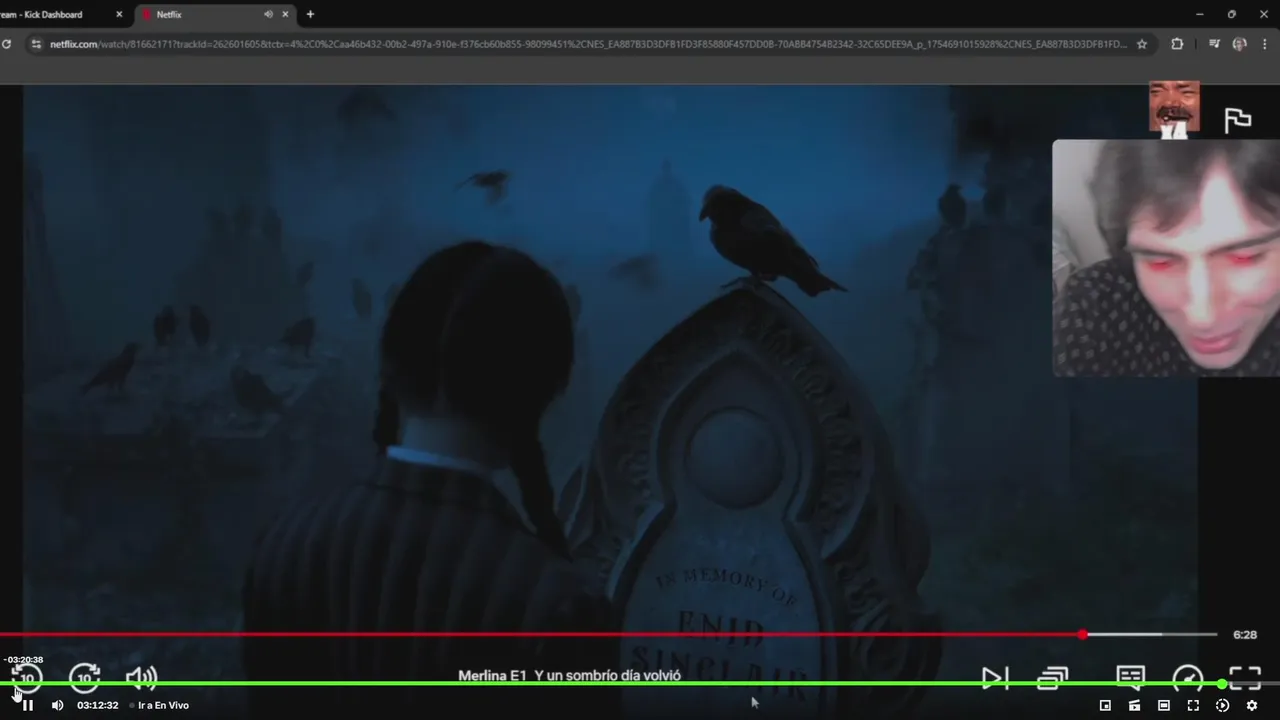
Task: Open the browser extensions puzzle icon
Action: coord(1177,44)
